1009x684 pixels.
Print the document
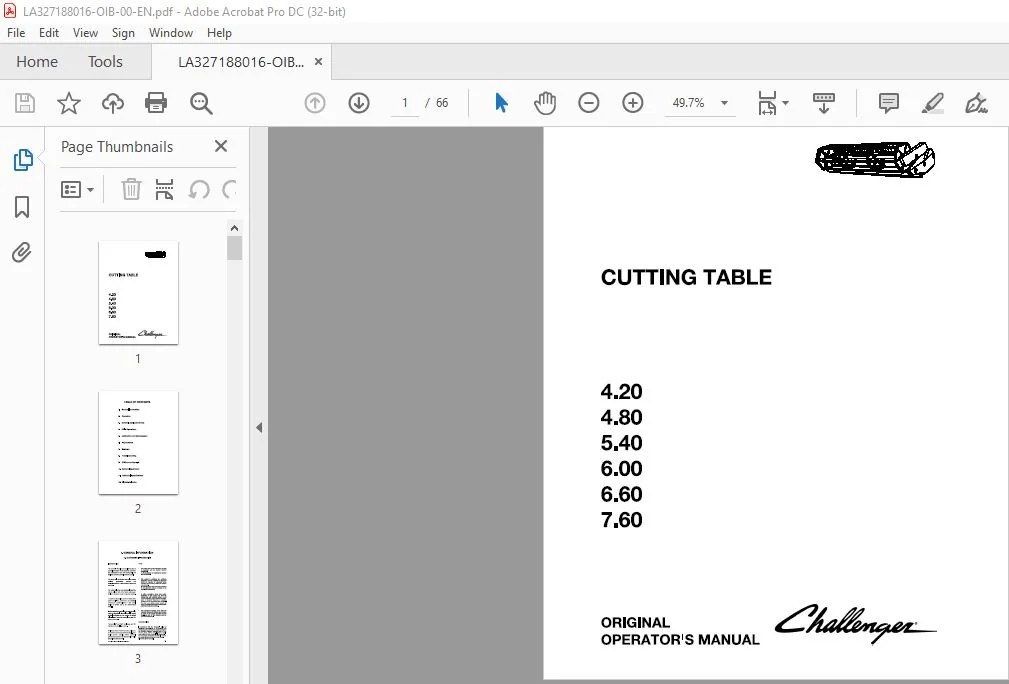(x=156, y=103)
